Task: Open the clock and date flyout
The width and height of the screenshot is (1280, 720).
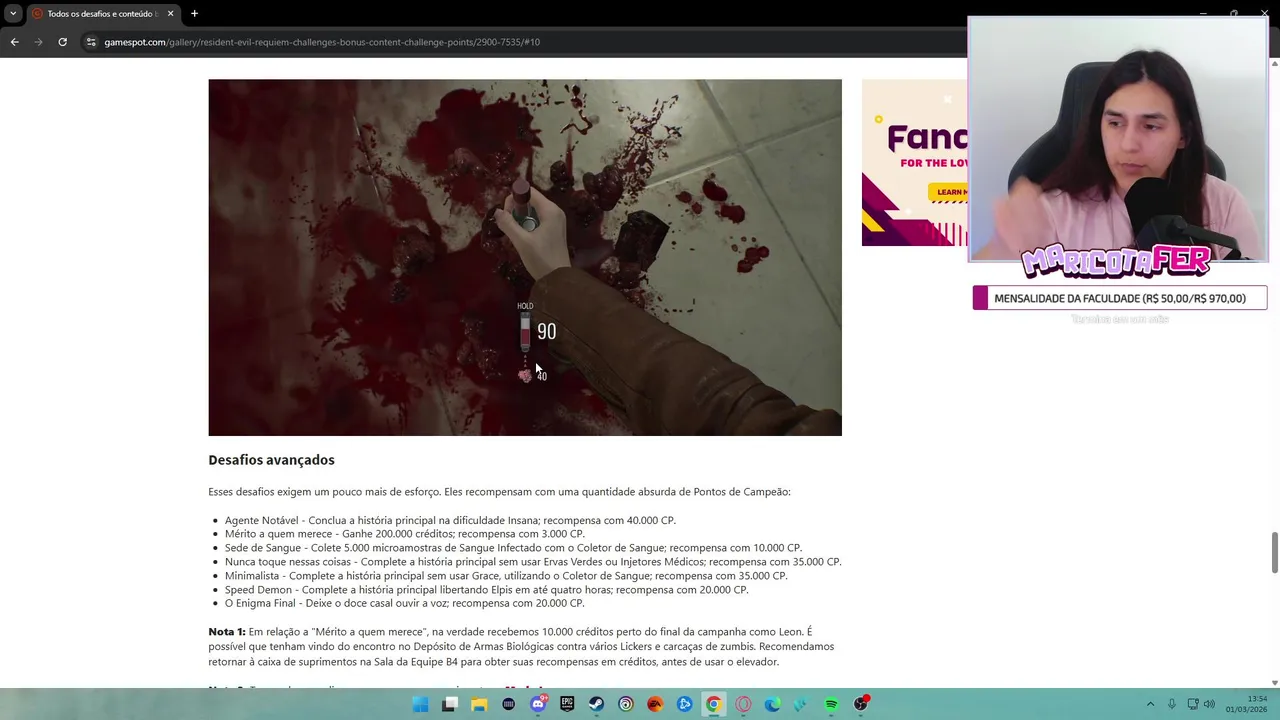Action: click(x=1248, y=704)
